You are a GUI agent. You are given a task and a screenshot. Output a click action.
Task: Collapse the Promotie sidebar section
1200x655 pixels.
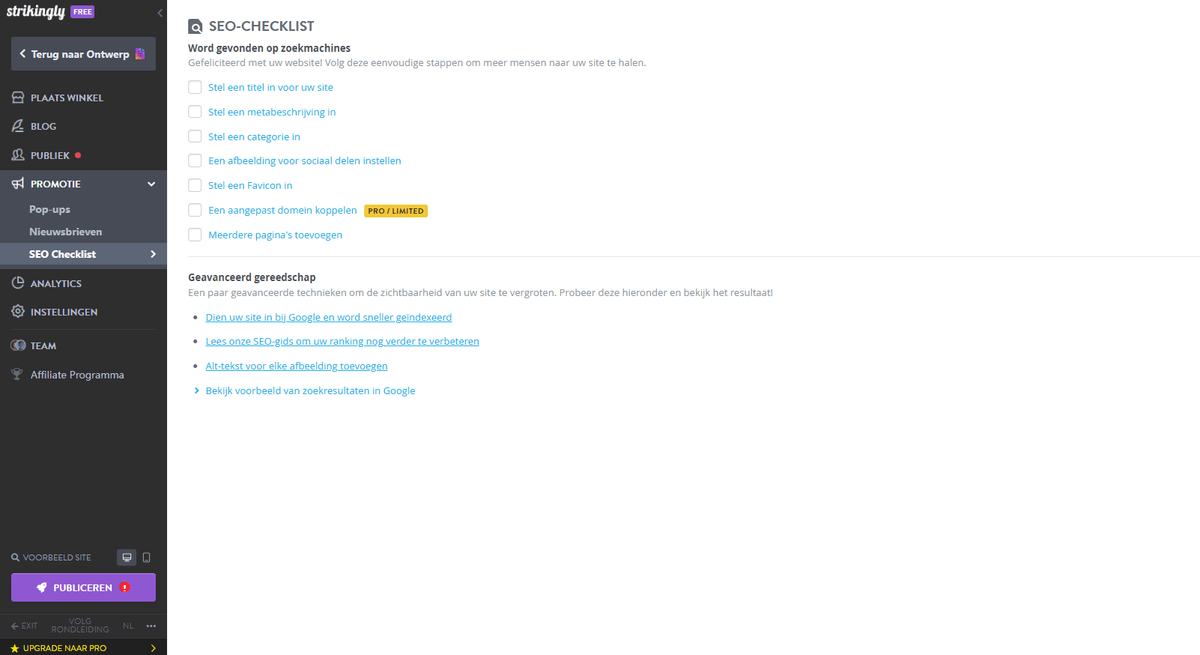[151, 184]
